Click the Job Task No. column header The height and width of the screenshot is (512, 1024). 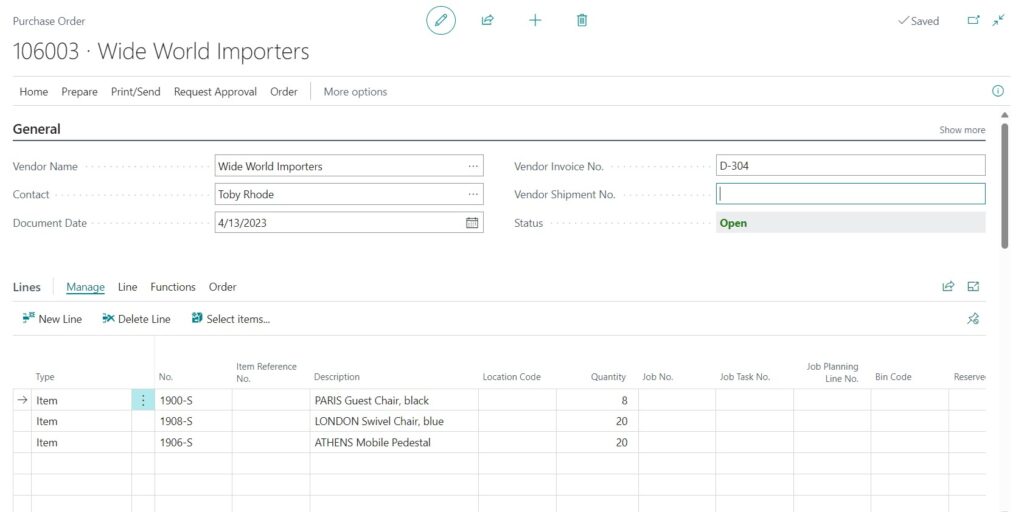(745, 377)
